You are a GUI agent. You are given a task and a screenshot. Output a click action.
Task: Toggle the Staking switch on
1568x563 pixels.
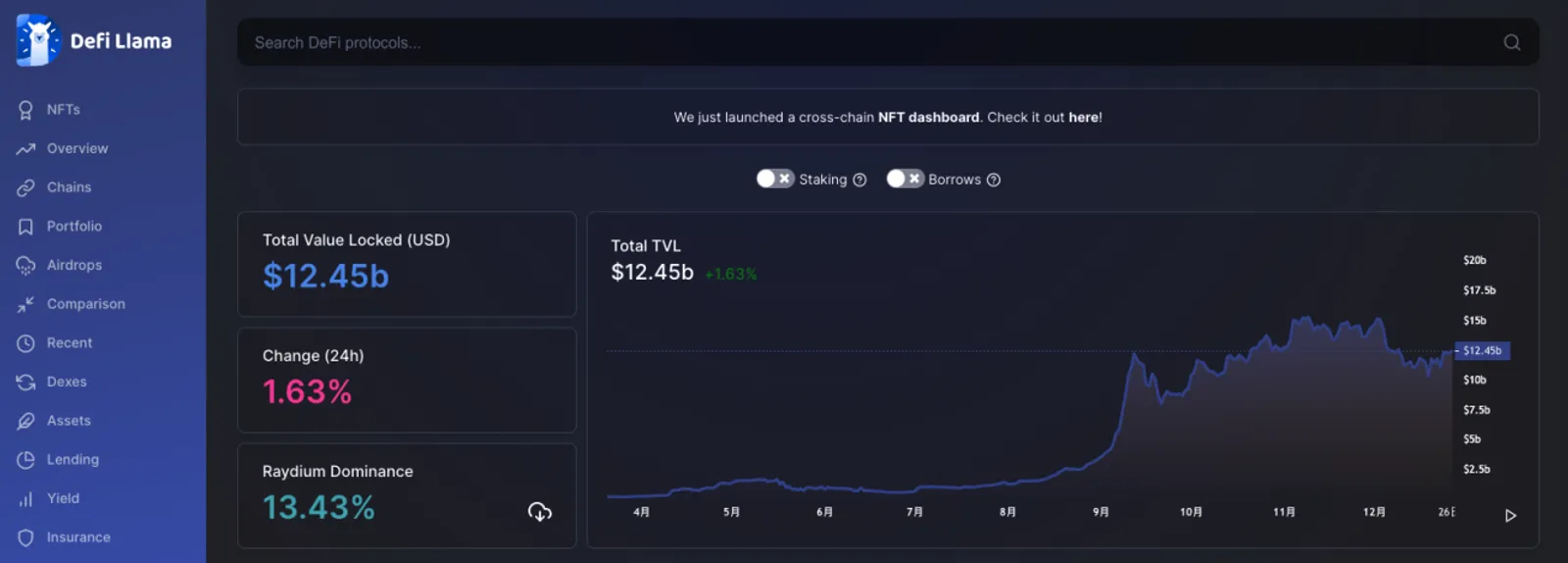click(x=775, y=179)
